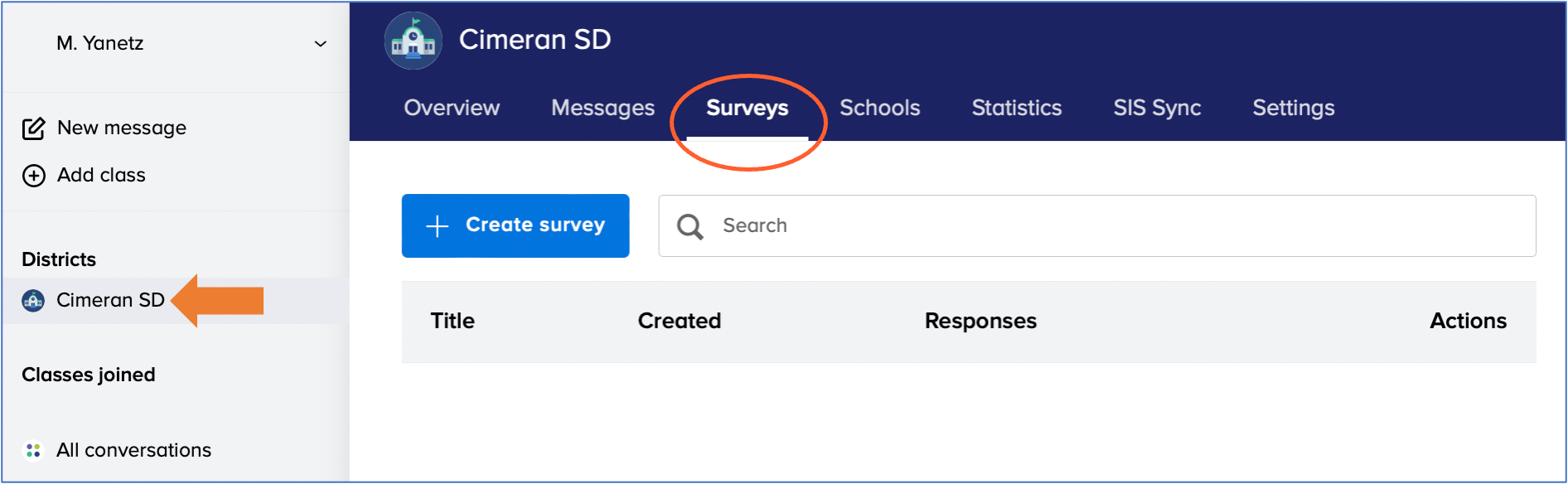Click the Cimeran SD district icon in sidebar
Image resolution: width=1568 pixels, height=484 pixels.
coord(33,300)
